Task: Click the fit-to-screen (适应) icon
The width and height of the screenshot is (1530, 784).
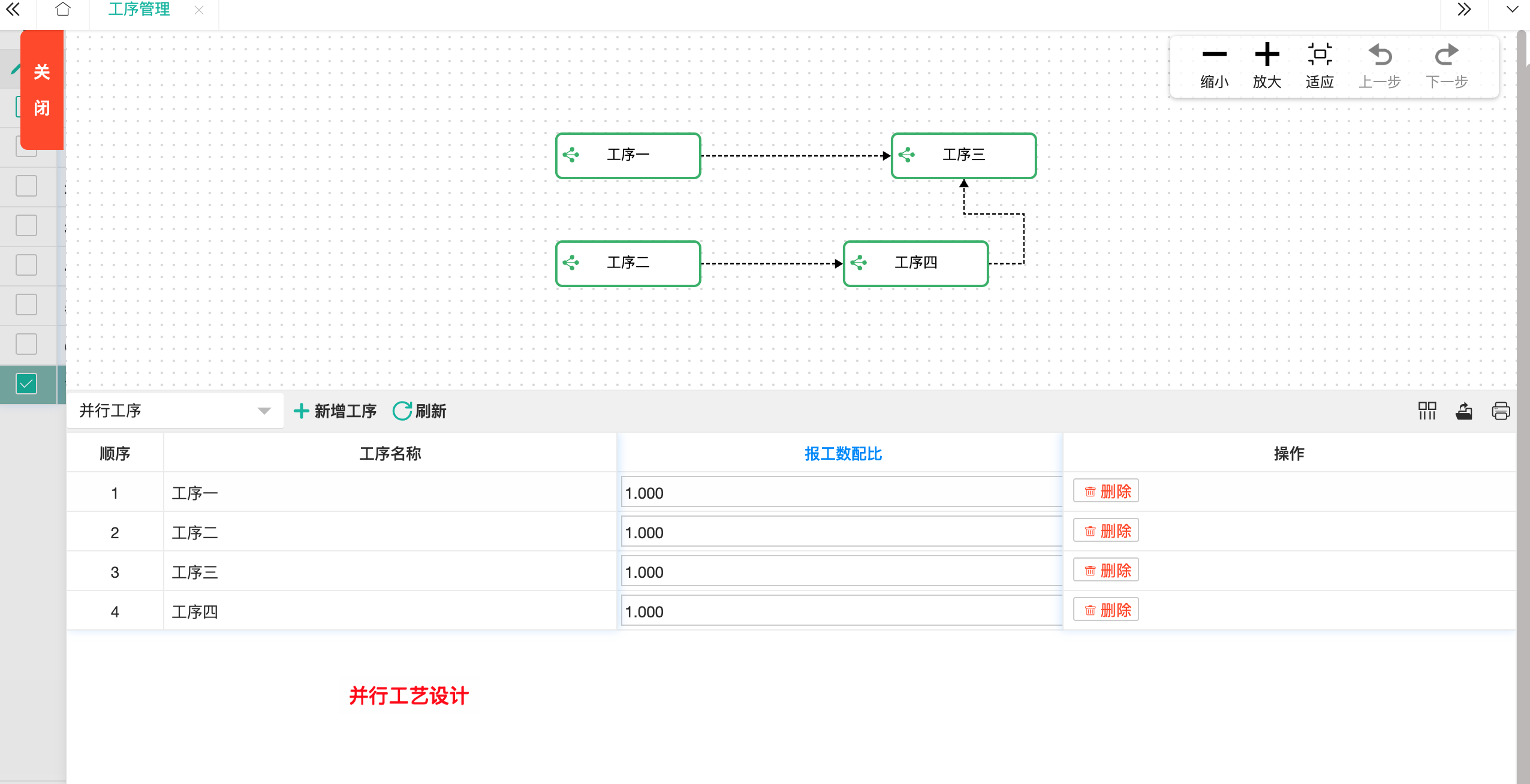Action: (1320, 55)
